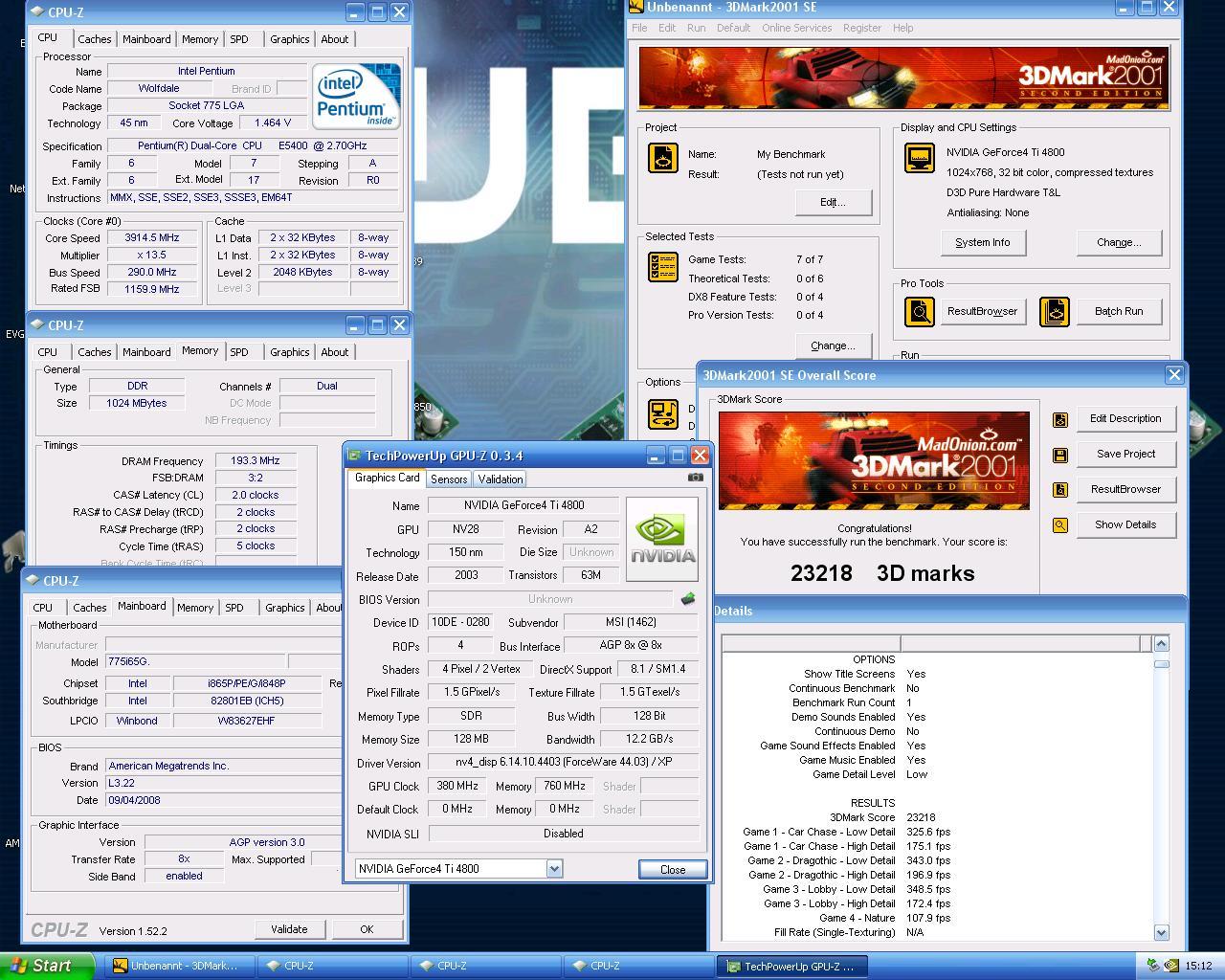Switch to the Validation tab in GPU-Z
This screenshot has width=1225, height=980.
501,479
